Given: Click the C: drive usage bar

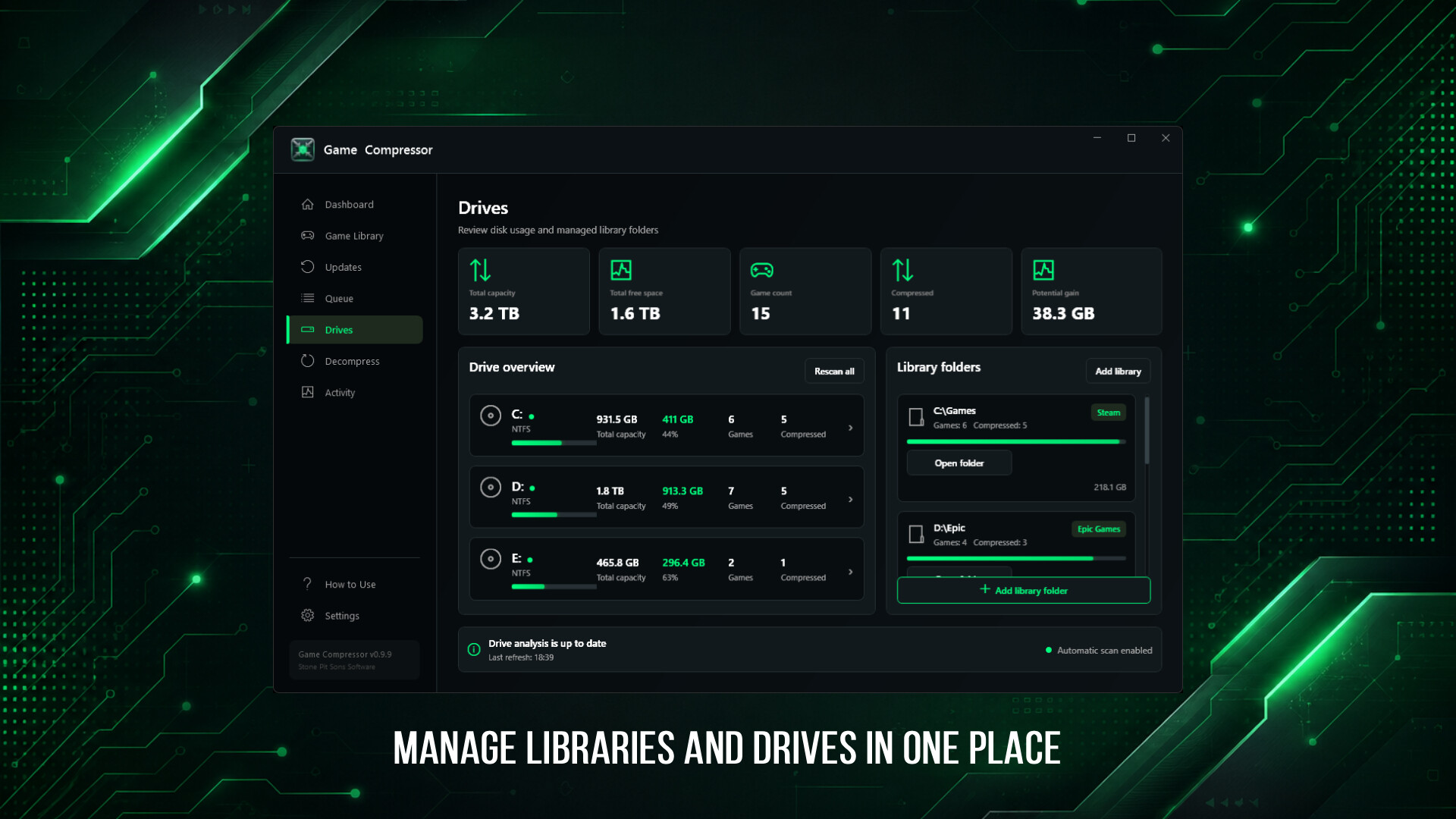Looking at the screenshot, I should [554, 443].
